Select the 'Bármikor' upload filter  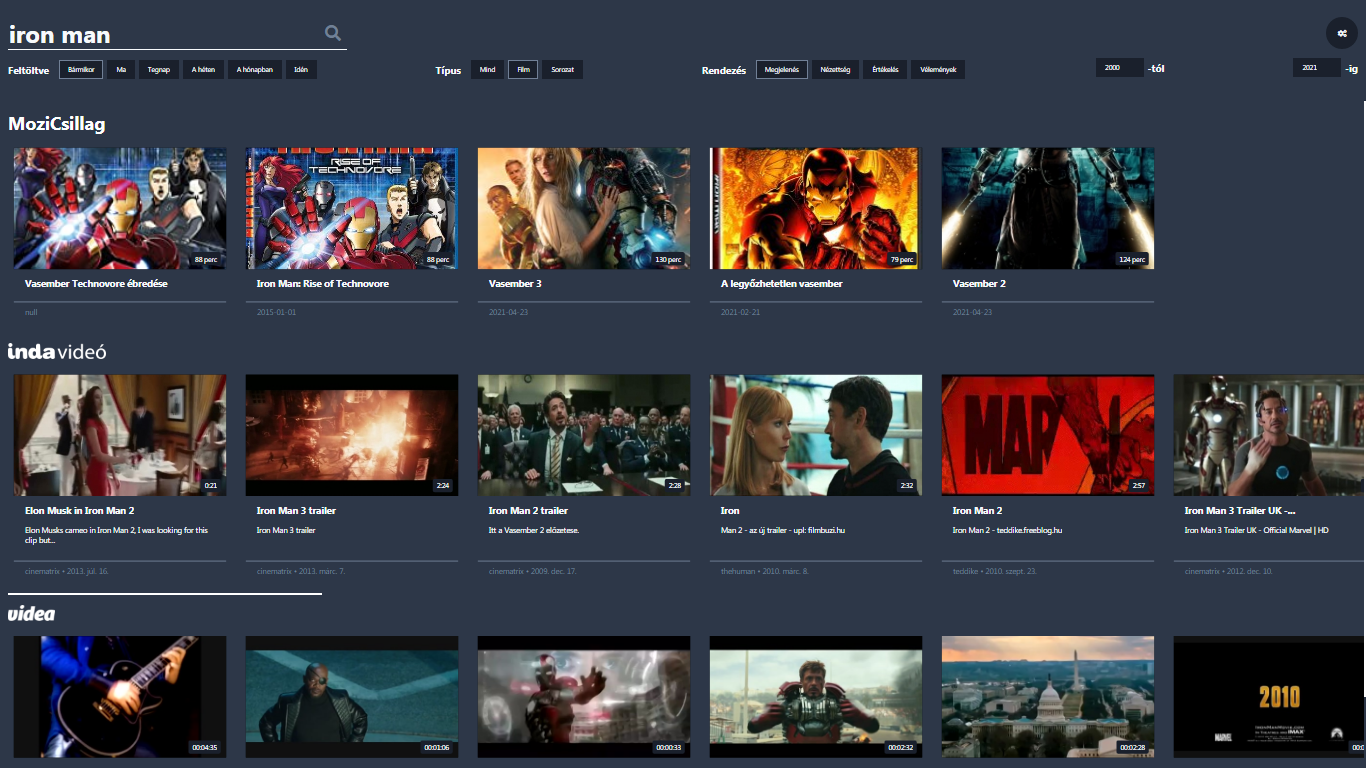click(x=81, y=70)
